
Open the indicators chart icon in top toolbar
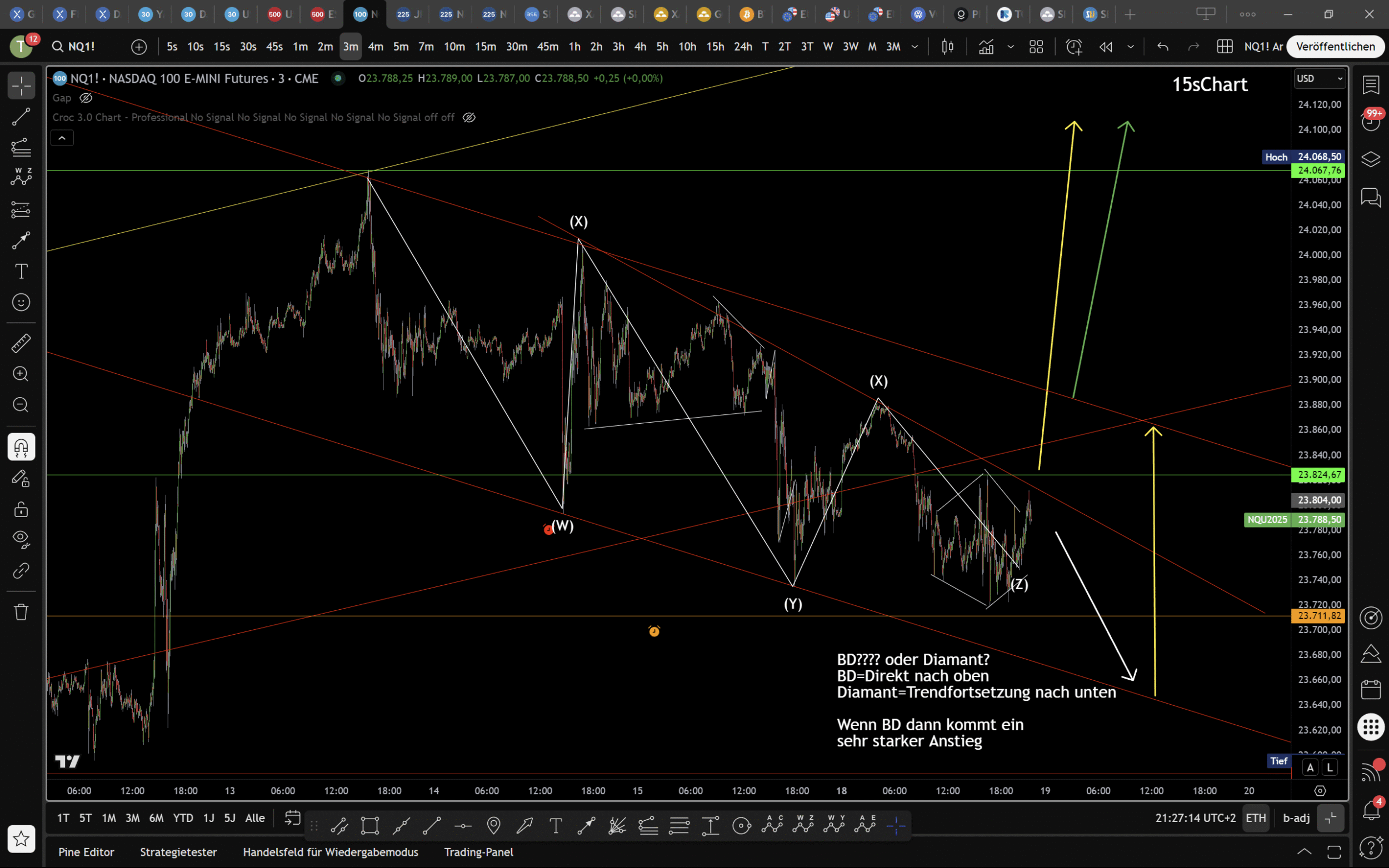(986, 47)
